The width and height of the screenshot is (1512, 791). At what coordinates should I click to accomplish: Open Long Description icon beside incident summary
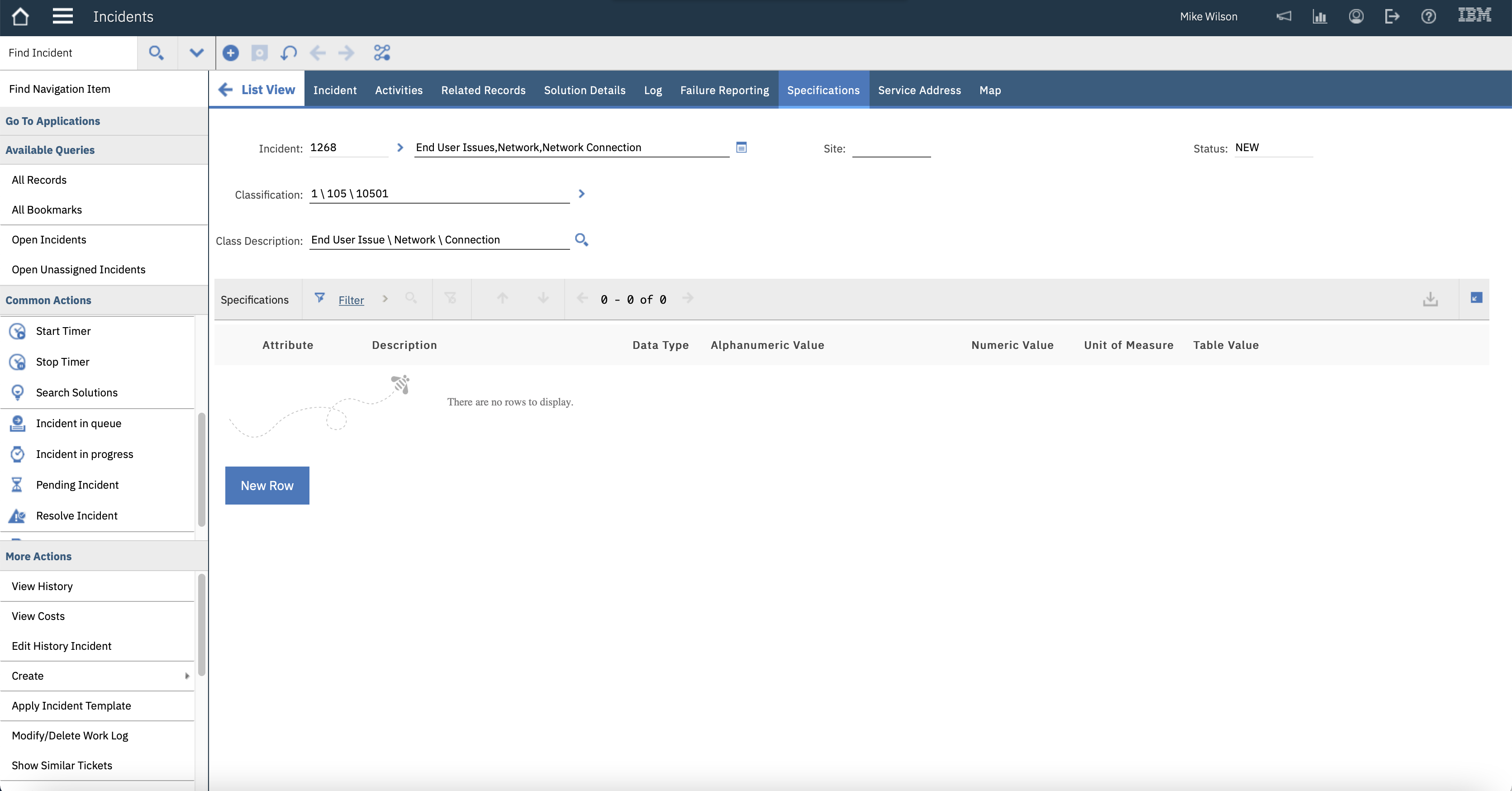click(x=742, y=148)
